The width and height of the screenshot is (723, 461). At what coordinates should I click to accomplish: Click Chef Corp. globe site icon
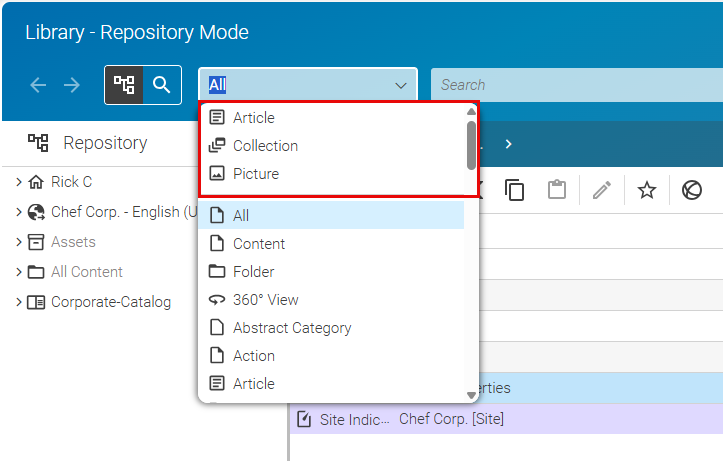36,212
